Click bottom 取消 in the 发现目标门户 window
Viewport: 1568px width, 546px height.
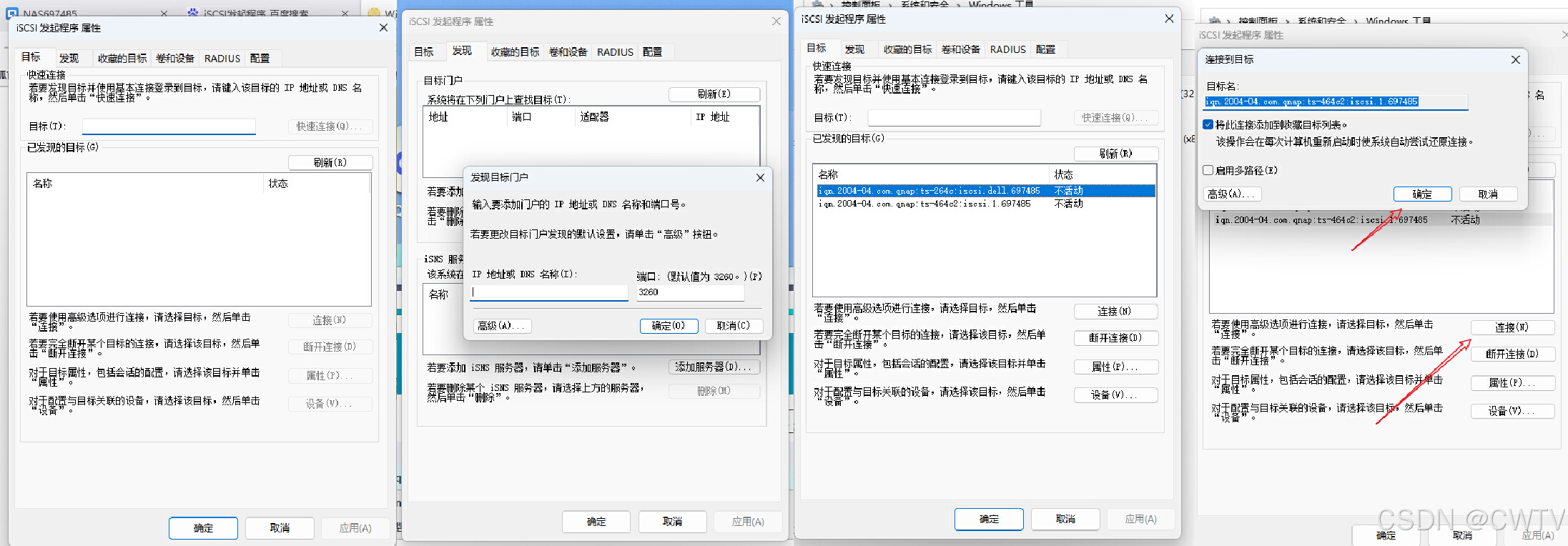click(x=672, y=522)
